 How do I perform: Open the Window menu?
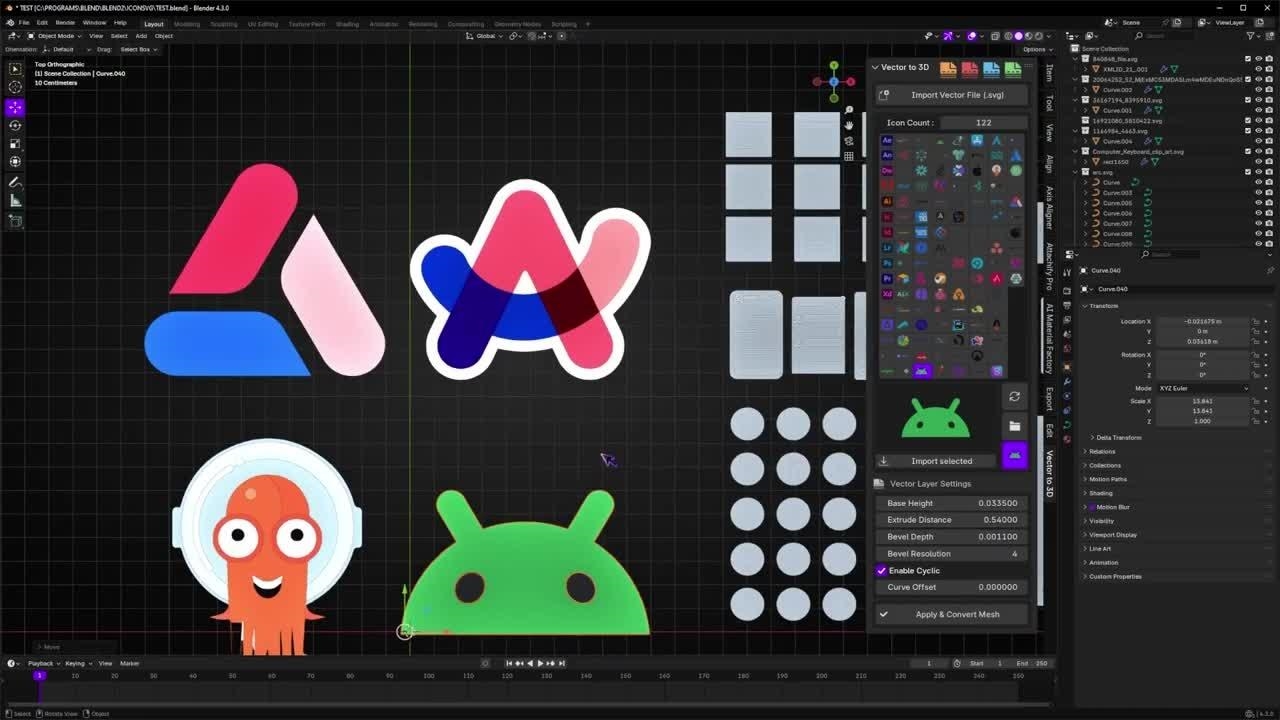tap(94, 23)
